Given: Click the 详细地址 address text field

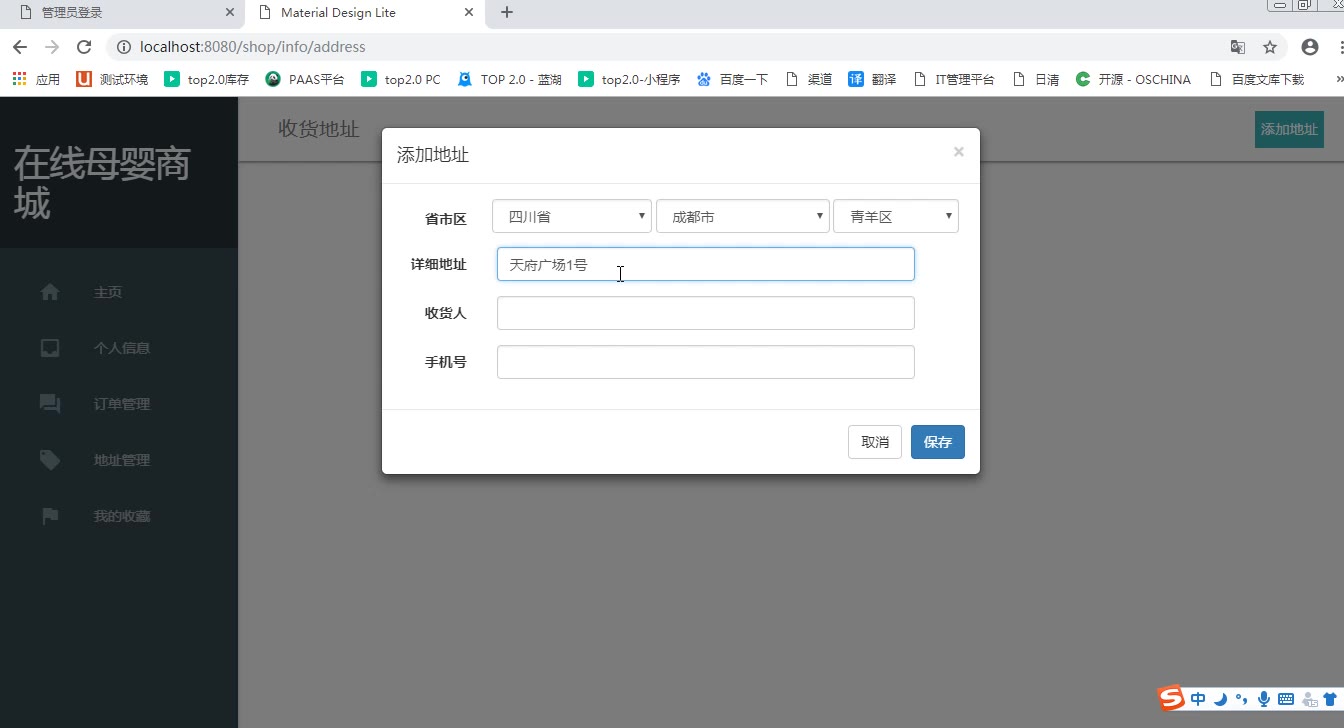Looking at the screenshot, I should click(x=705, y=264).
